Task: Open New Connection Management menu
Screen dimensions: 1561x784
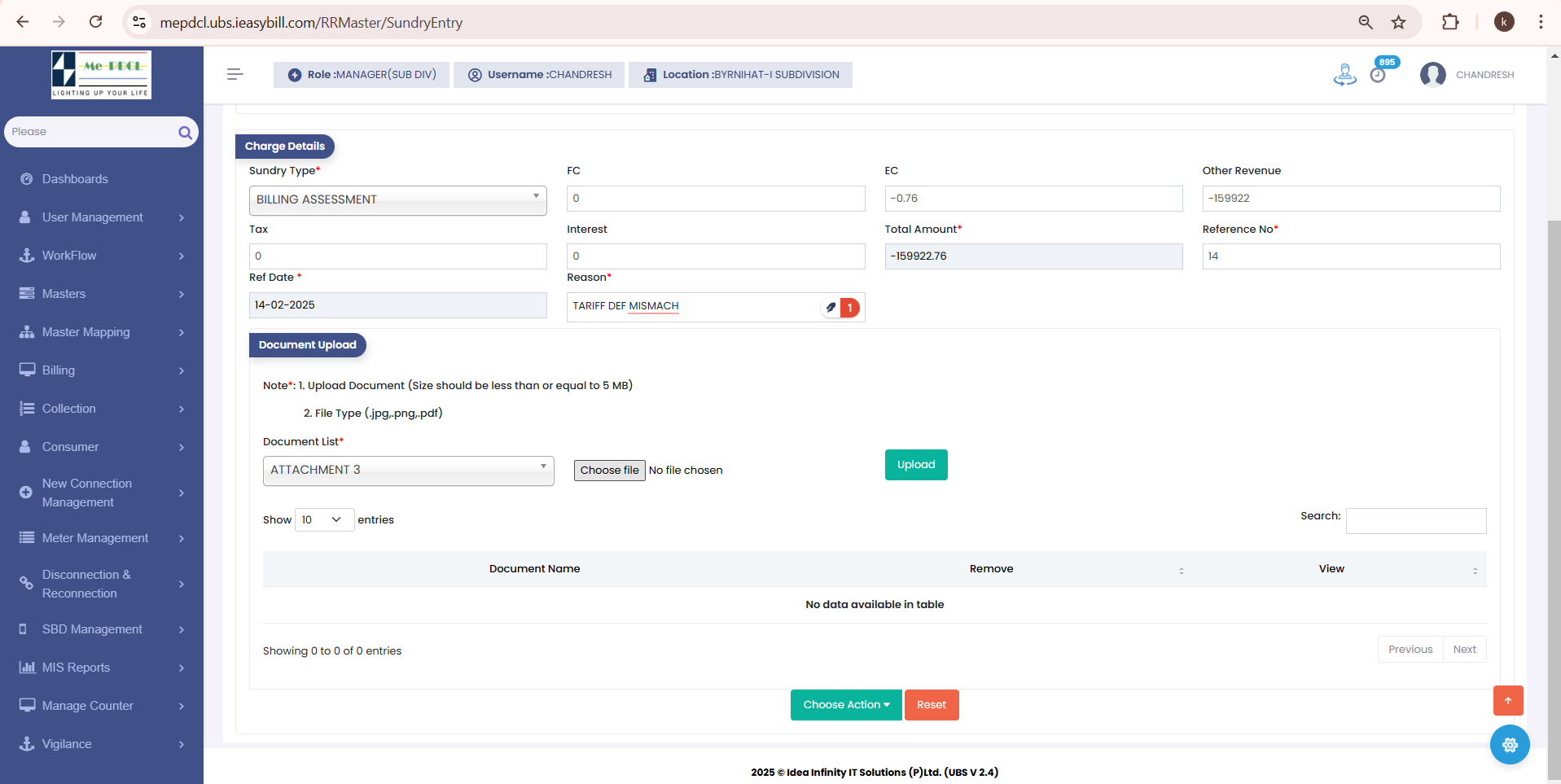Action: (x=102, y=493)
